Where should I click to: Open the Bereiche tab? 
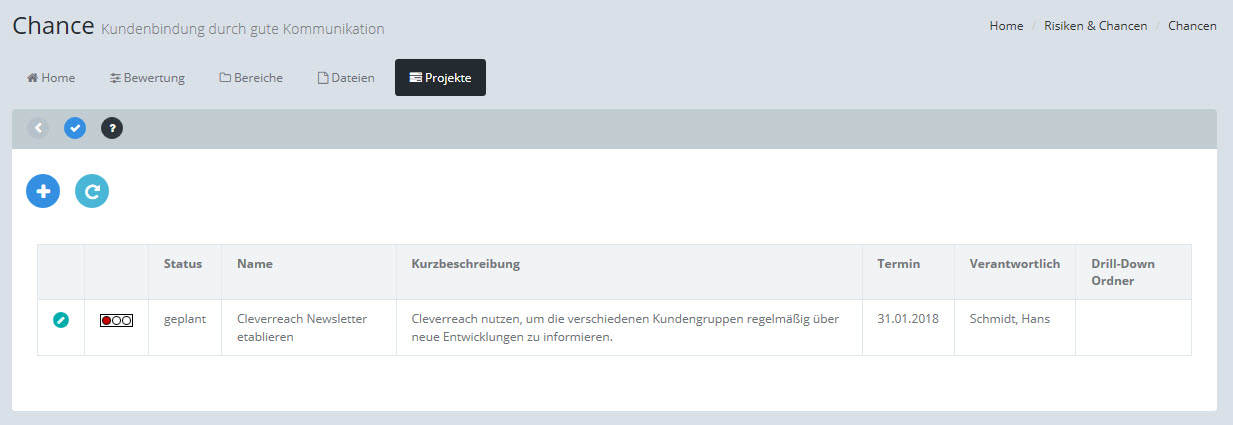pyautogui.click(x=251, y=78)
